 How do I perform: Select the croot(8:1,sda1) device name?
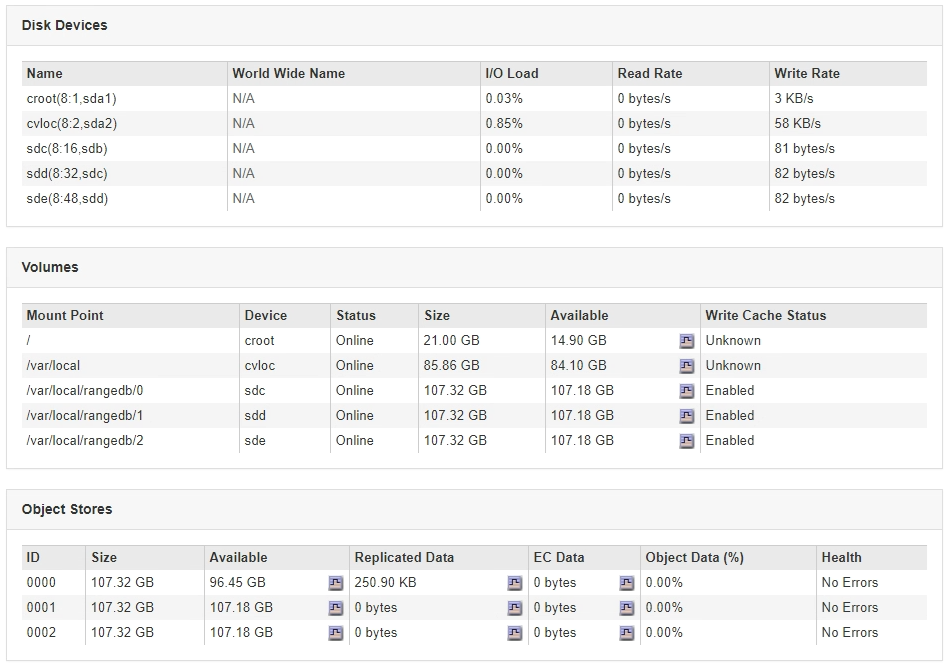[x=72, y=99]
